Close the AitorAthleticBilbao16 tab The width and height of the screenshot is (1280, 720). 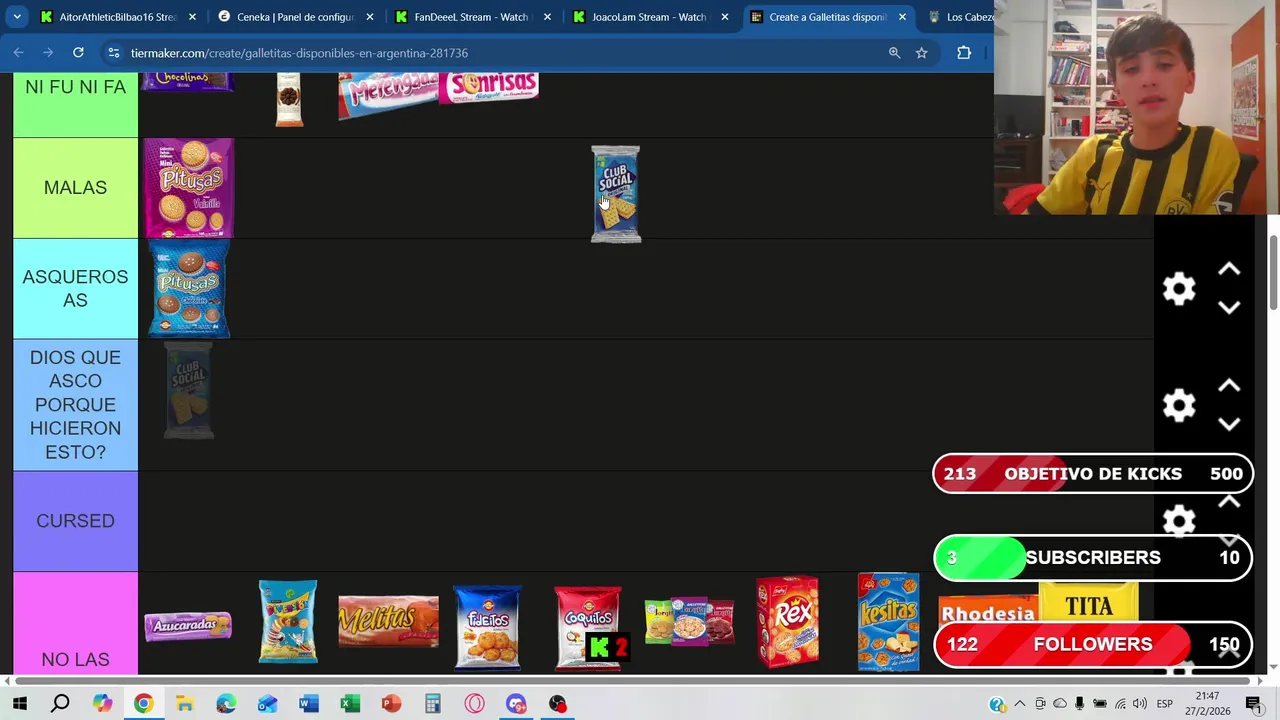click(192, 17)
